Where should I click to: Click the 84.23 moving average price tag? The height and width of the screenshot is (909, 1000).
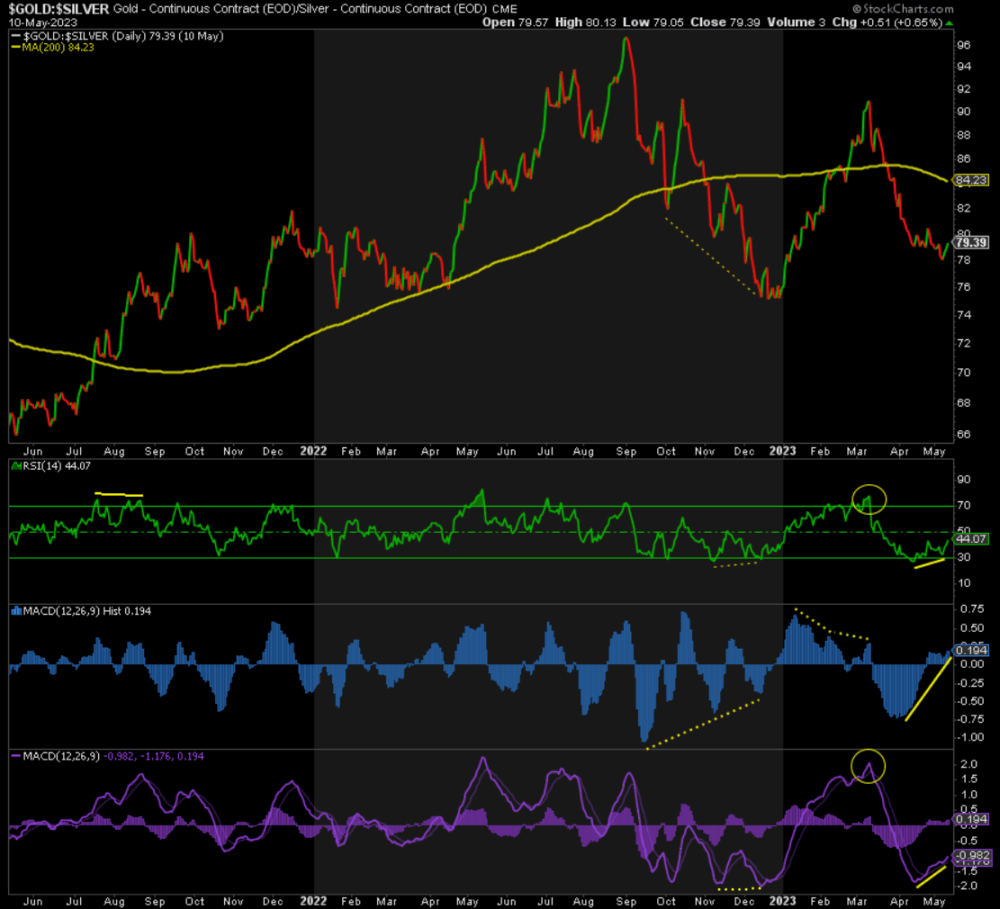[x=971, y=182]
